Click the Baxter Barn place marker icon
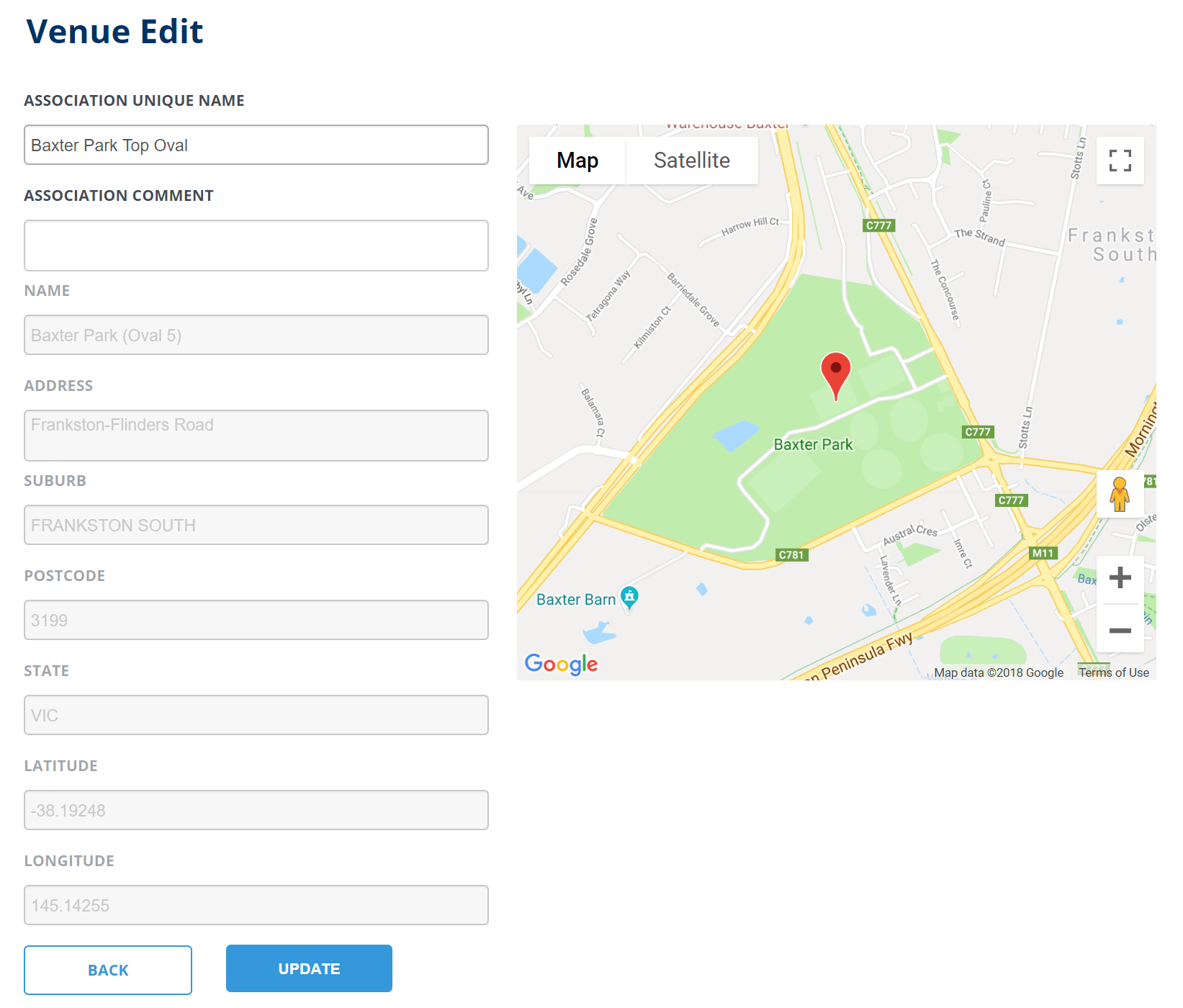The width and height of the screenshot is (1183, 1008). pyautogui.click(x=629, y=597)
